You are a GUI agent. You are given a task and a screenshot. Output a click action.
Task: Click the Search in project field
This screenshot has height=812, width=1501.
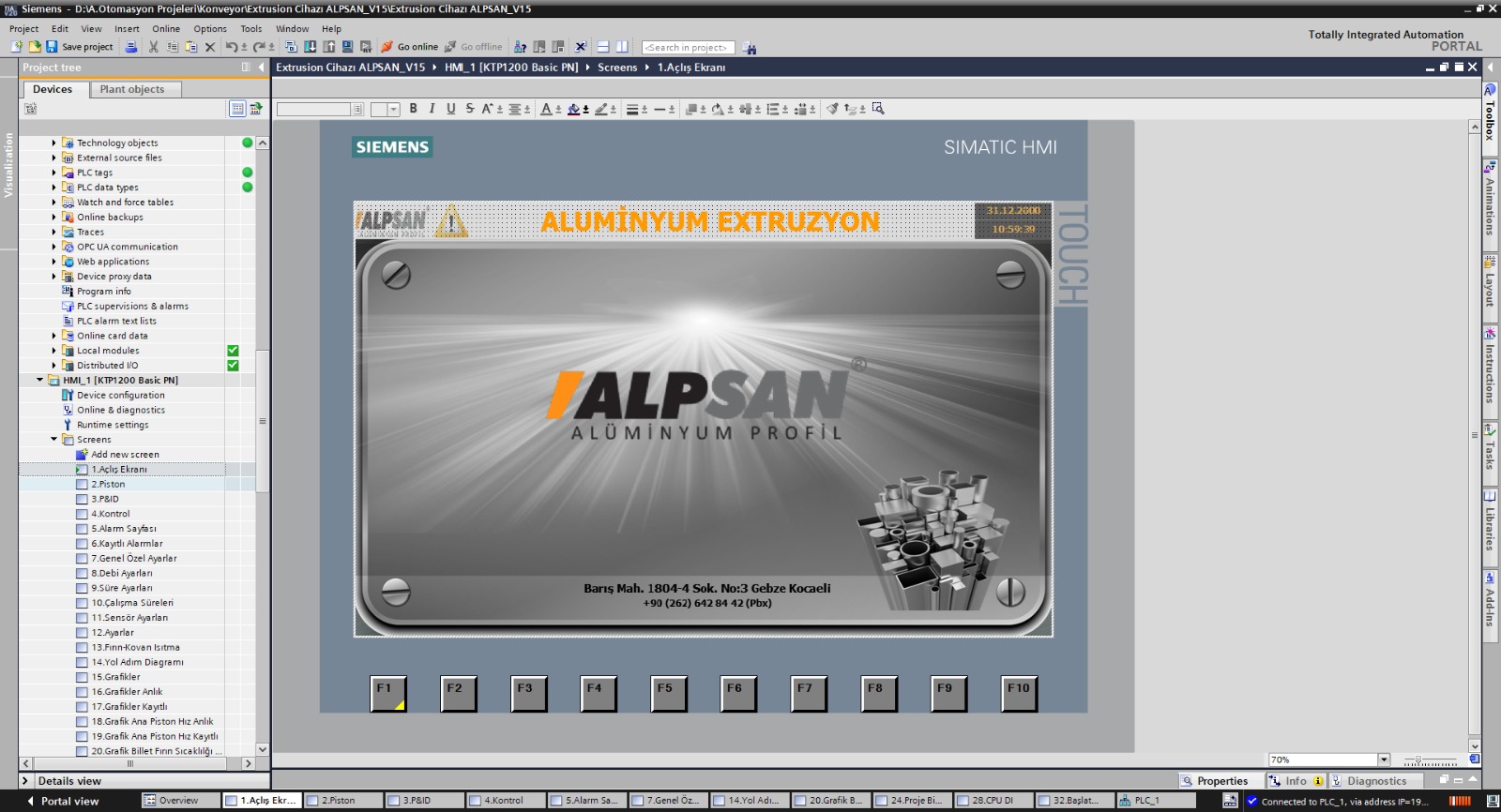click(x=688, y=47)
